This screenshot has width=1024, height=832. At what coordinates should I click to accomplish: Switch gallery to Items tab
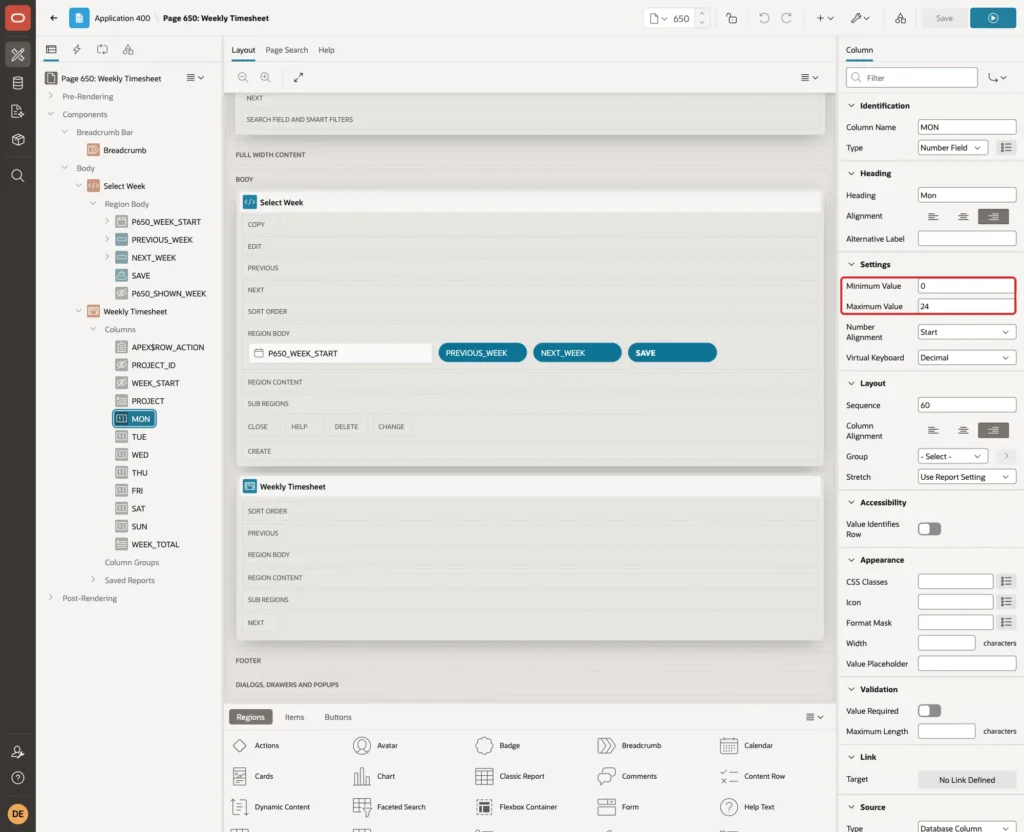click(x=294, y=717)
